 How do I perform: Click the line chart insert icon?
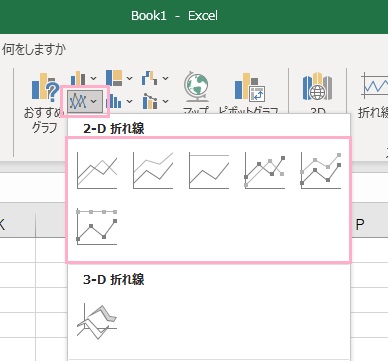(x=78, y=101)
